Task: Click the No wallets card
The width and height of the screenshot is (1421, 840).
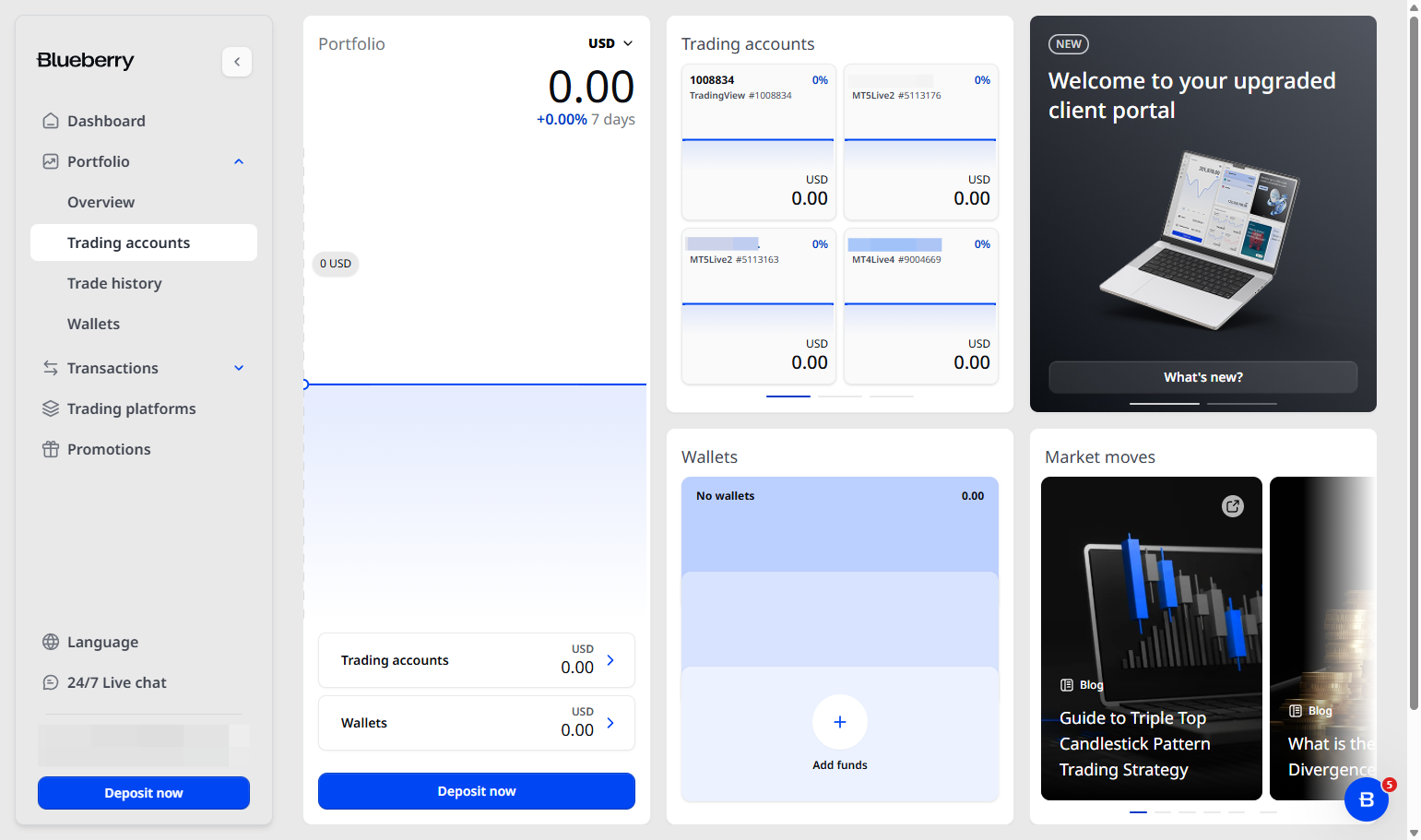Action: (x=840, y=524)
